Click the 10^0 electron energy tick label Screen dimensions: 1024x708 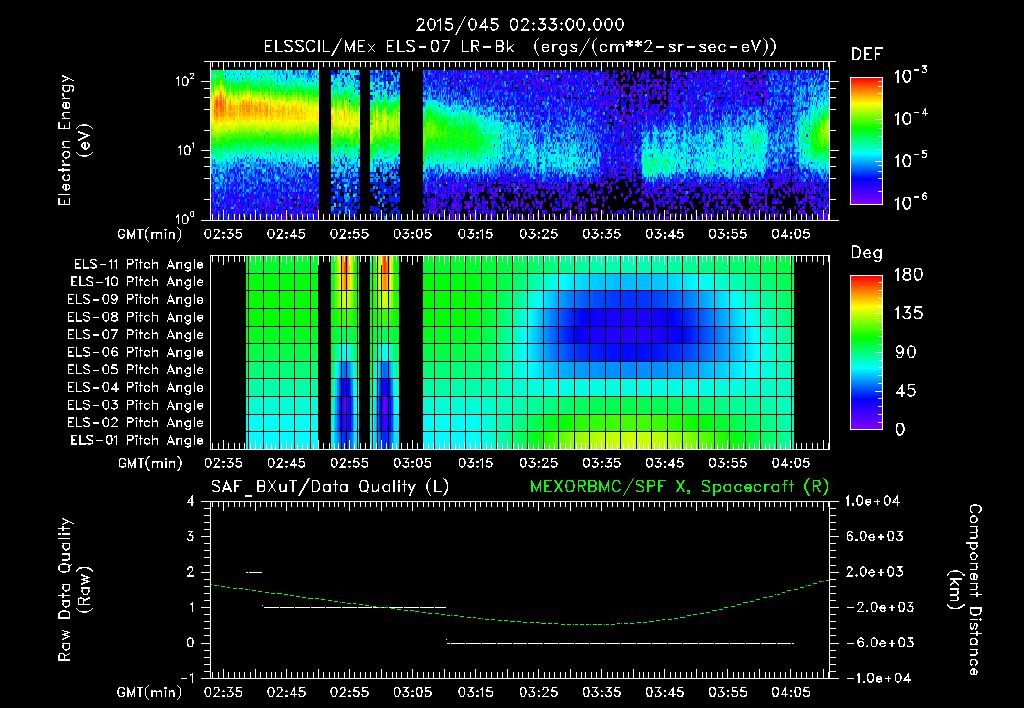pyautogui.click(x=185, y=217)
